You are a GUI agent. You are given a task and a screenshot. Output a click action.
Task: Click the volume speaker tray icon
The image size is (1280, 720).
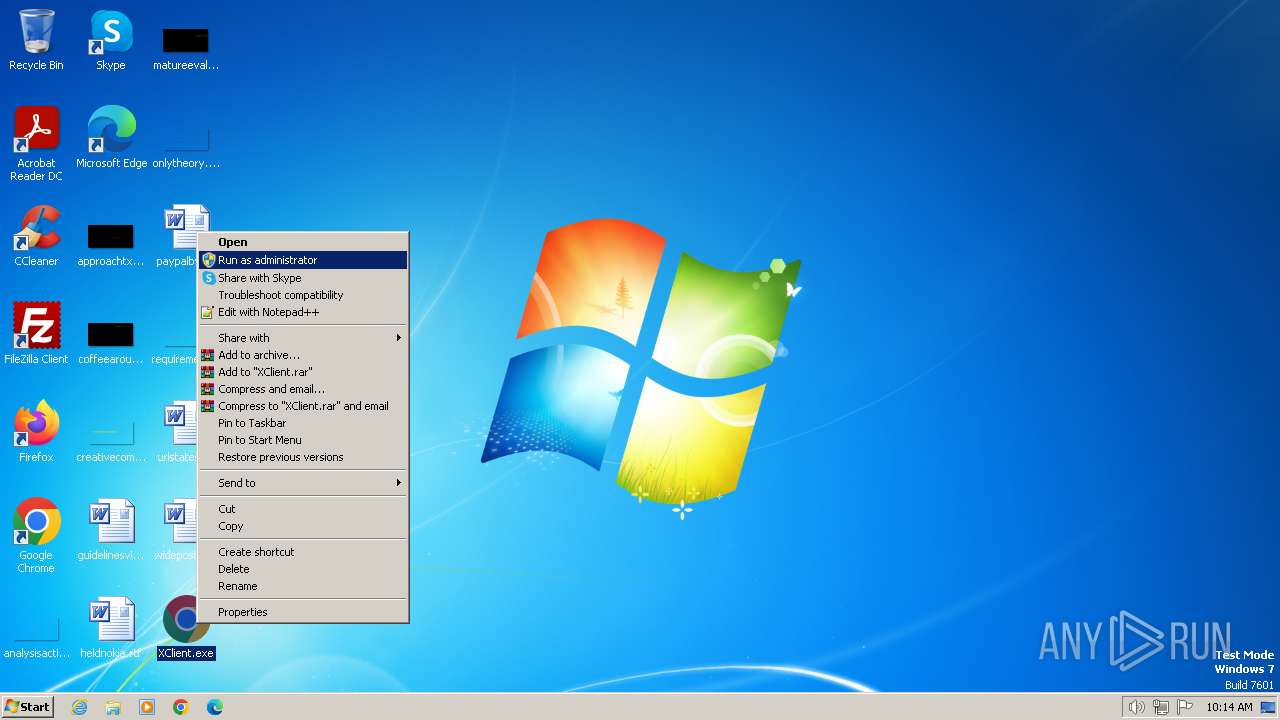coord(1136,707)
